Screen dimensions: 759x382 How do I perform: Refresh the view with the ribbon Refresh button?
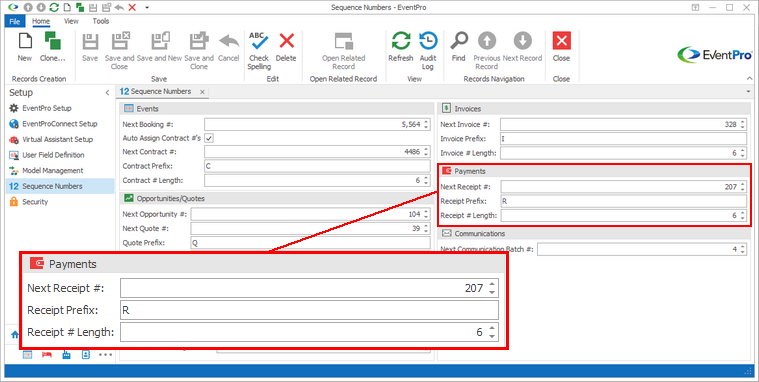[401, 47]
